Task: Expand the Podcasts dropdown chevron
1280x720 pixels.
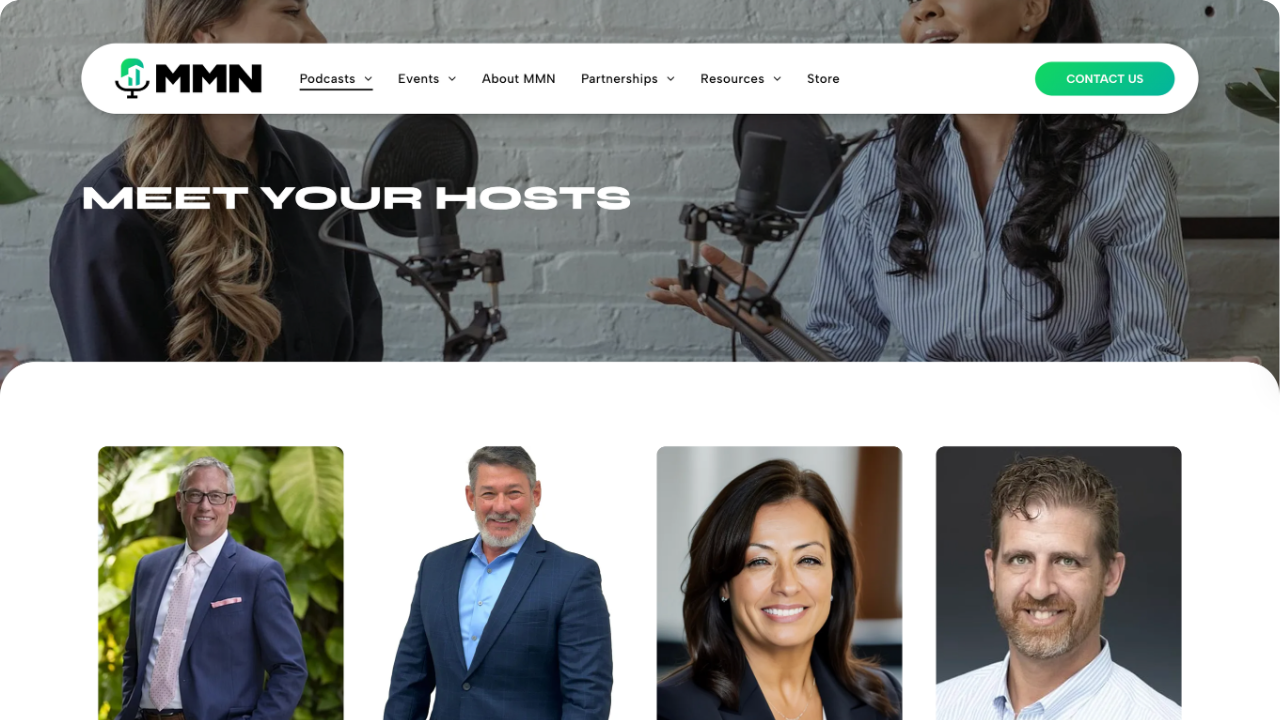Action: pos(368,79)
